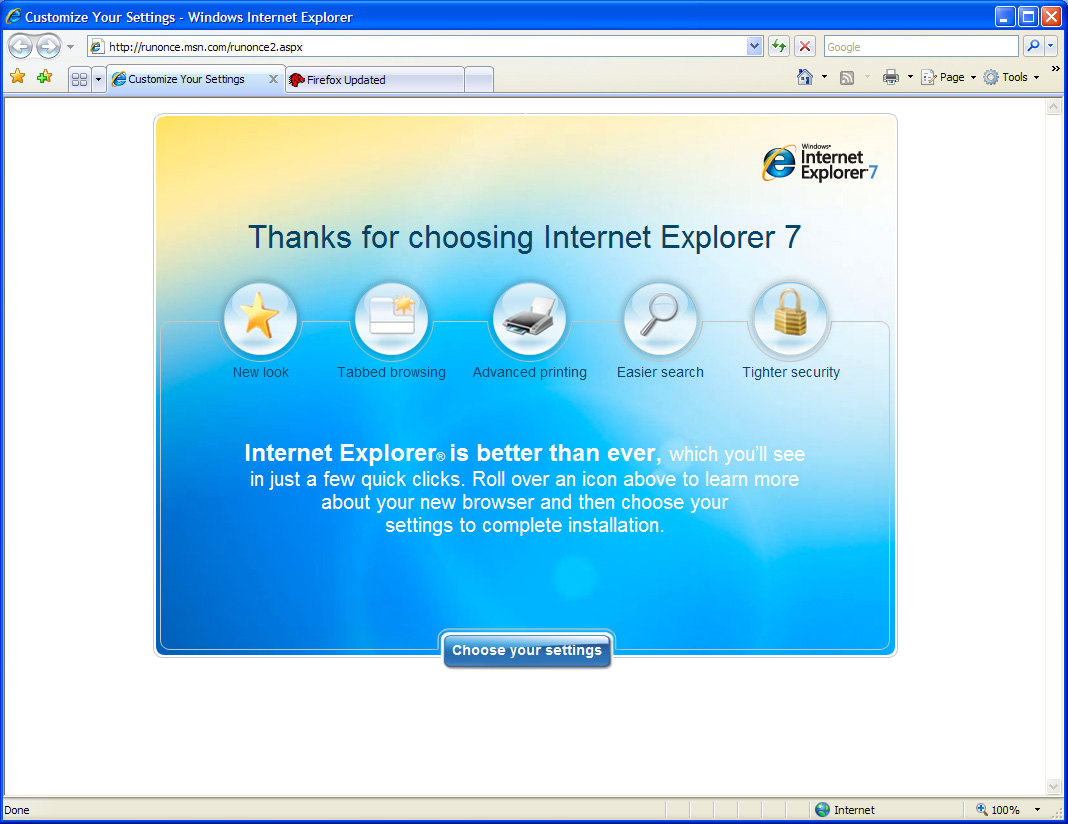Click the scrollbar up arrow
Image resolution: width=1068 pixels, height=824 pixels.
click(1054, 106)
